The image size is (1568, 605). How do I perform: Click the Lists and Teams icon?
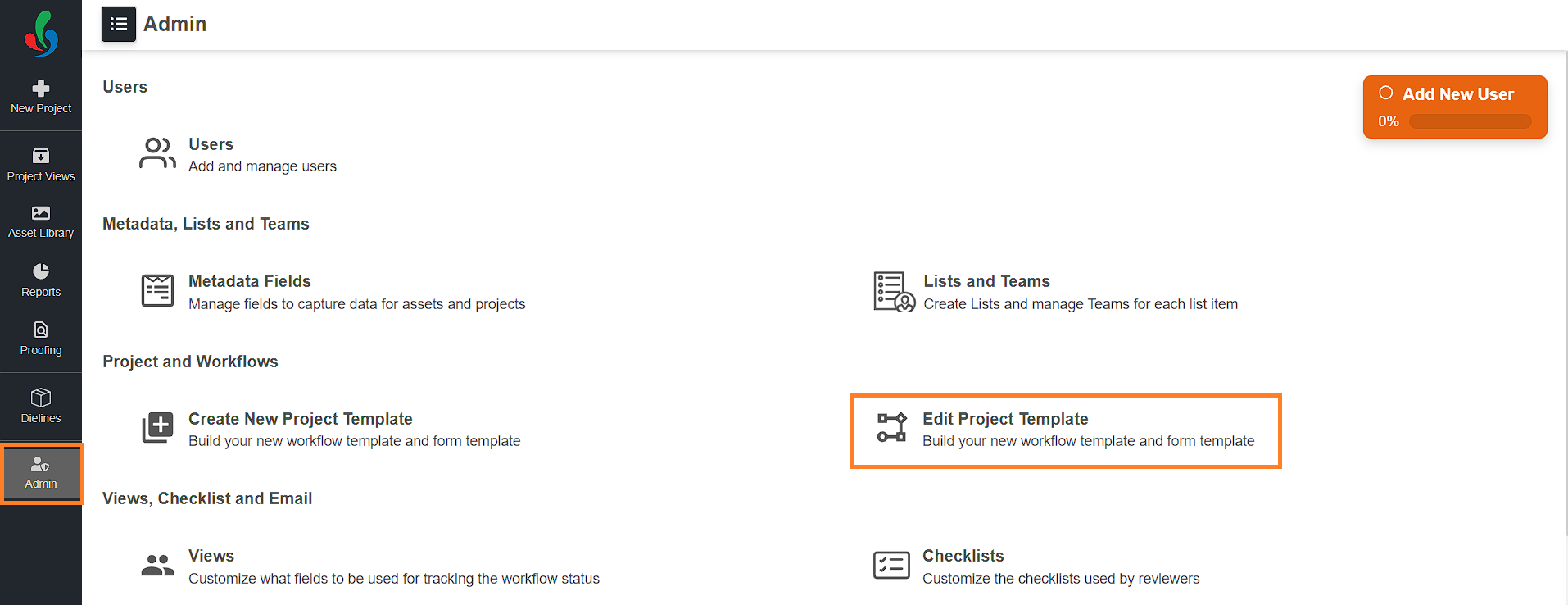click(x=894, y=292)
